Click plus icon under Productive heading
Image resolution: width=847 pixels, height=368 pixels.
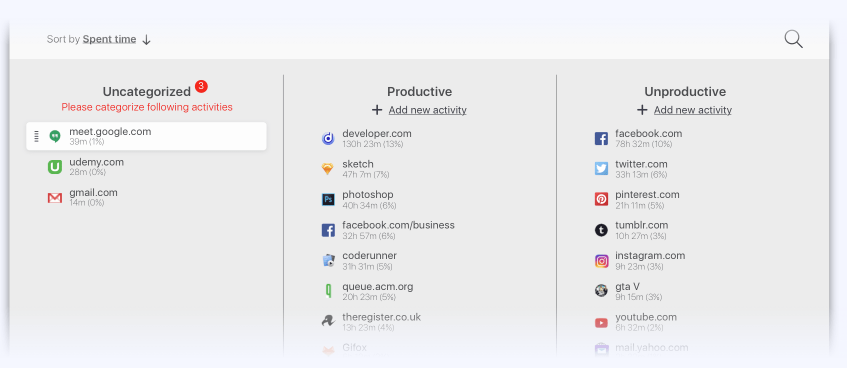[377, 110]
